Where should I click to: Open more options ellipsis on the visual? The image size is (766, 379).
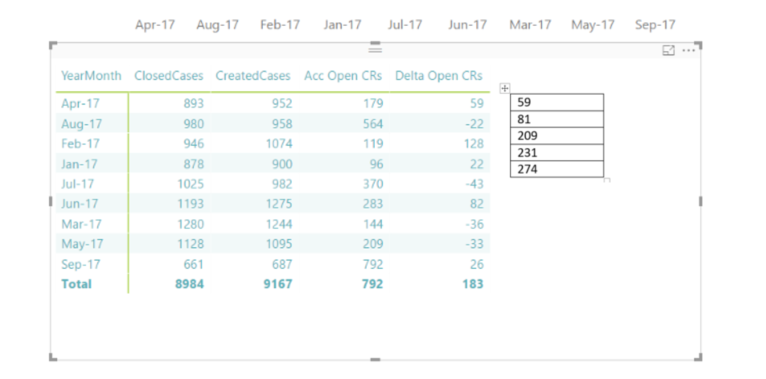(x=688, y=50)
